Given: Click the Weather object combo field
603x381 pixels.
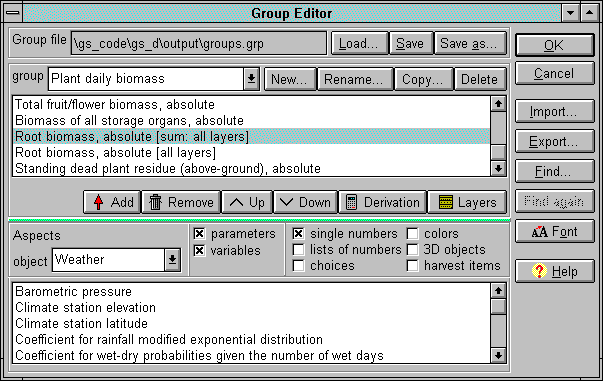Looking at the screenshot, I should pos(109,260).
